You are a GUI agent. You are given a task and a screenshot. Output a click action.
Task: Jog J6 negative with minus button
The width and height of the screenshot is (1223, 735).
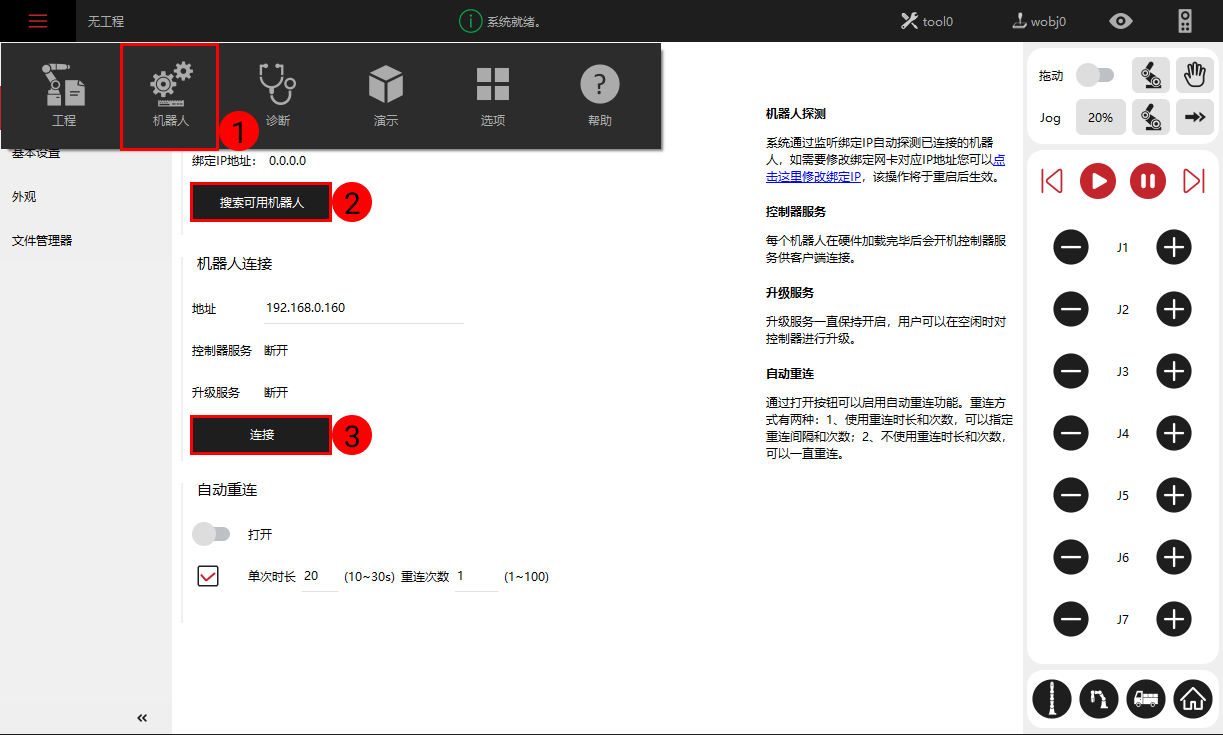pos(1071,557)
